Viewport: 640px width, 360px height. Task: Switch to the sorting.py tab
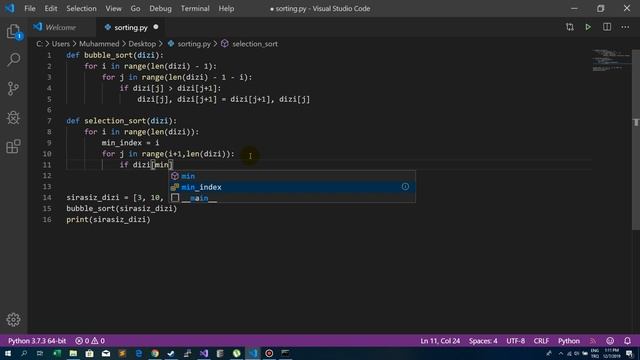131,27
